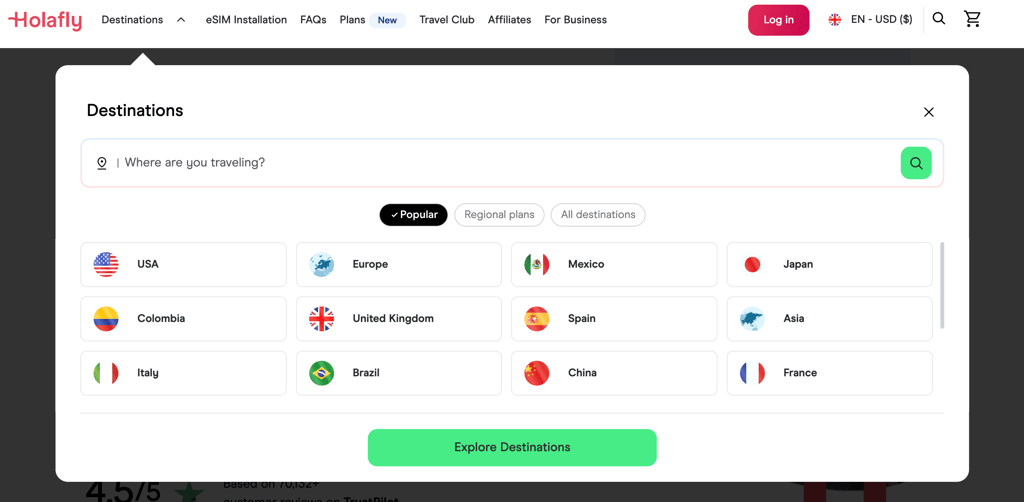
Task: Click the USA flag icon
Action: (x=106, y=264)
